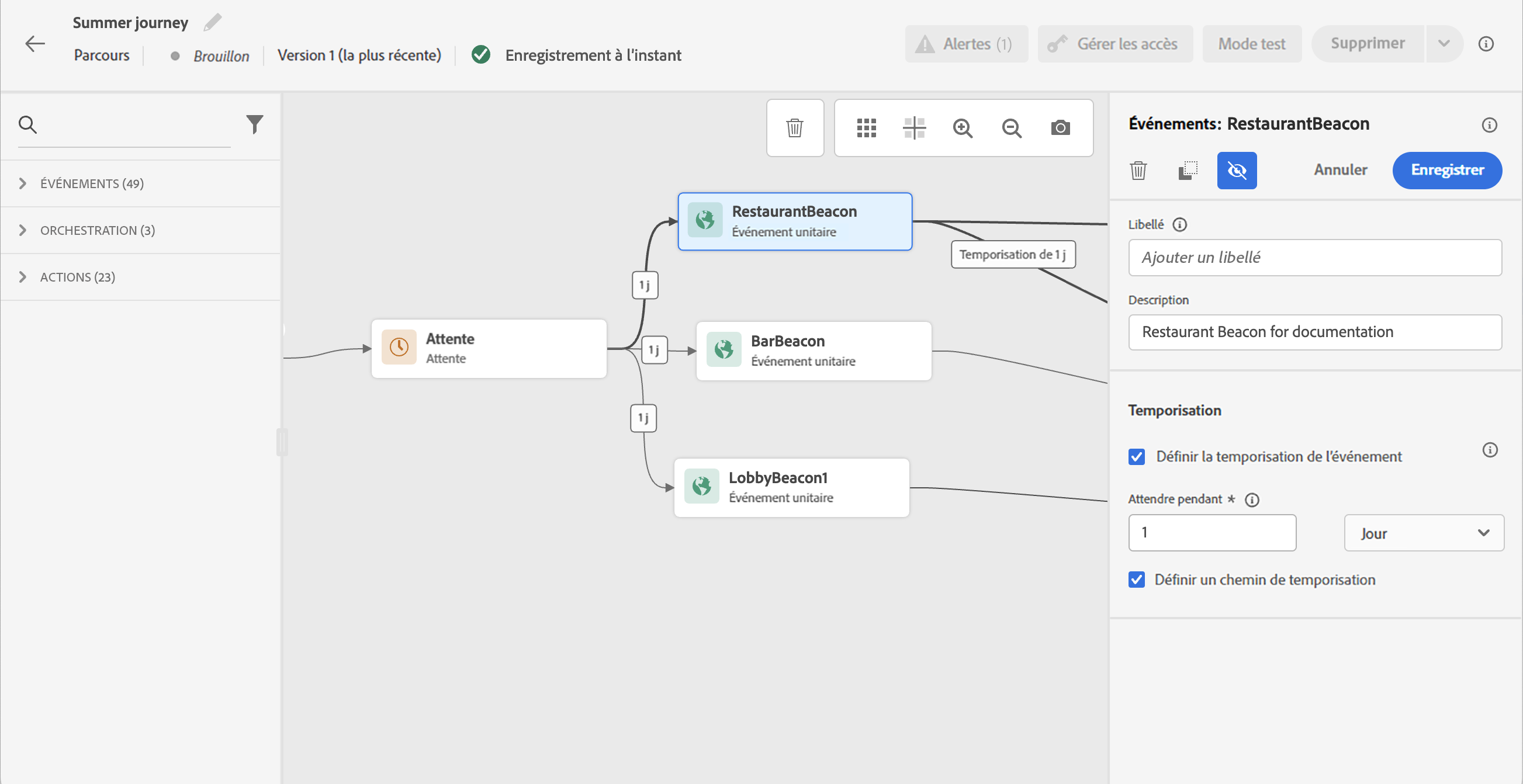Click the grid auto-arrange icon
Viewport: 1523px width, 784px height.
(x=866, y=127)
